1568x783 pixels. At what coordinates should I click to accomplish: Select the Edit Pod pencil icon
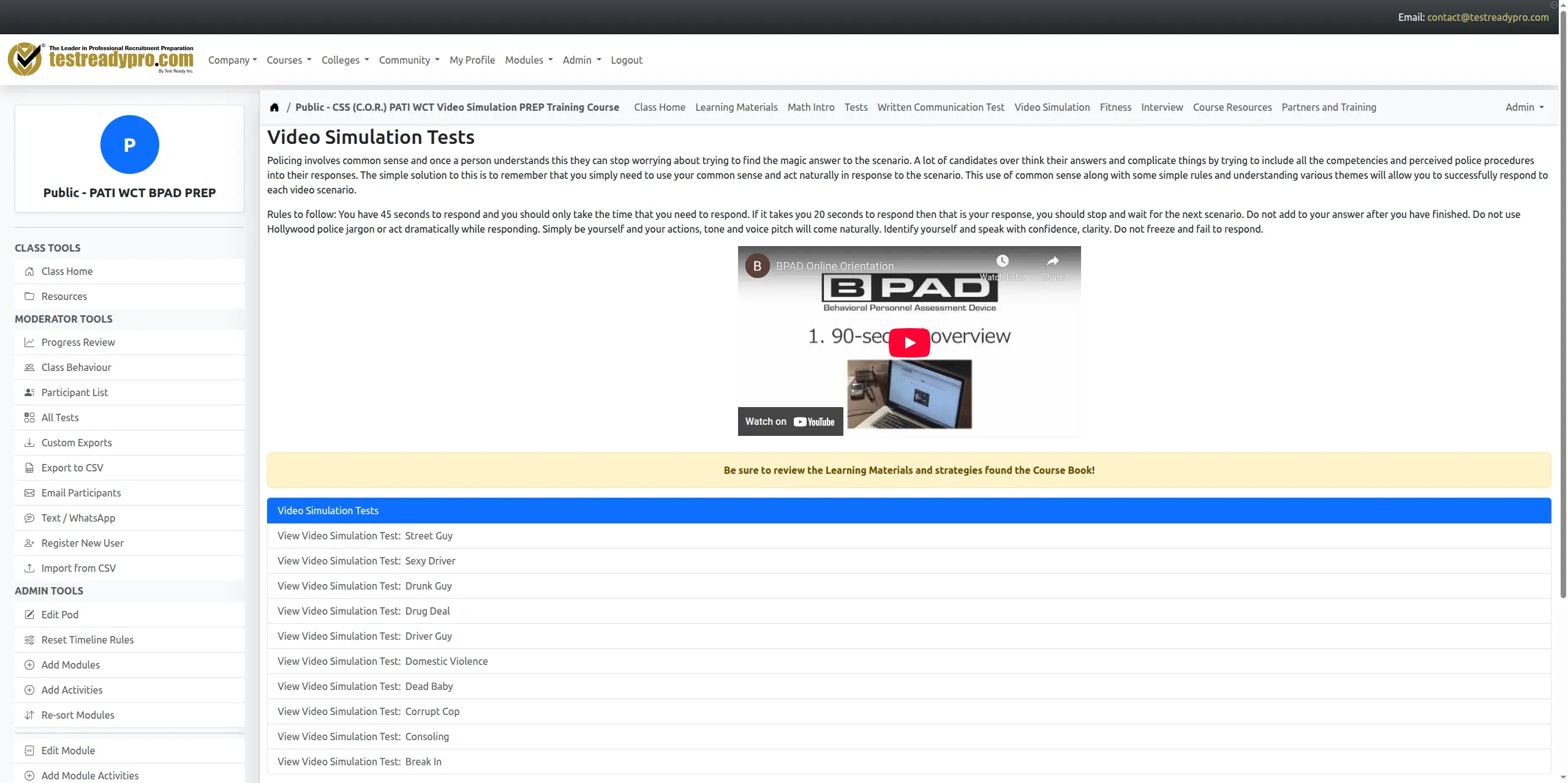point(29,615)
